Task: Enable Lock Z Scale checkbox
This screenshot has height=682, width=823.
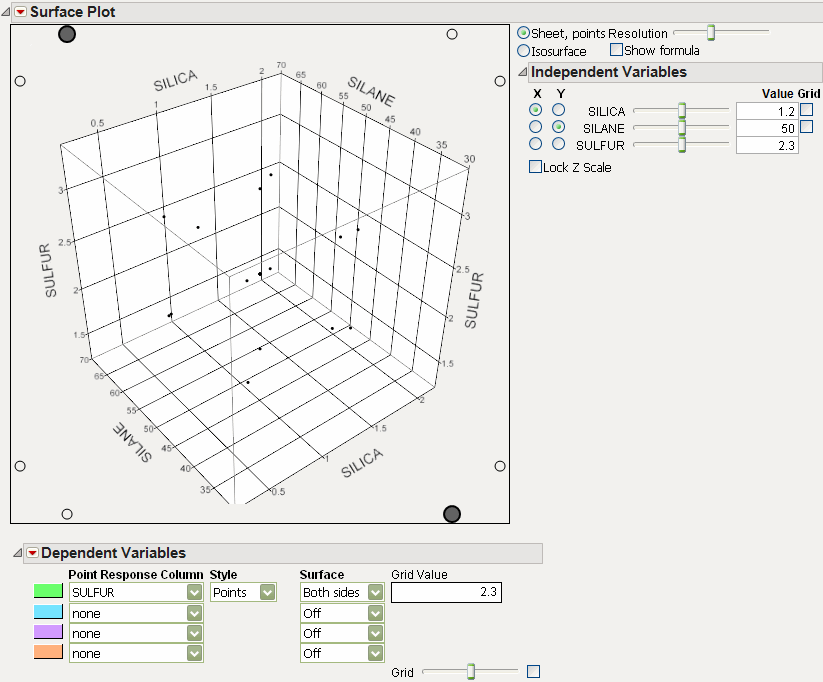Action: tap(535, 167)
